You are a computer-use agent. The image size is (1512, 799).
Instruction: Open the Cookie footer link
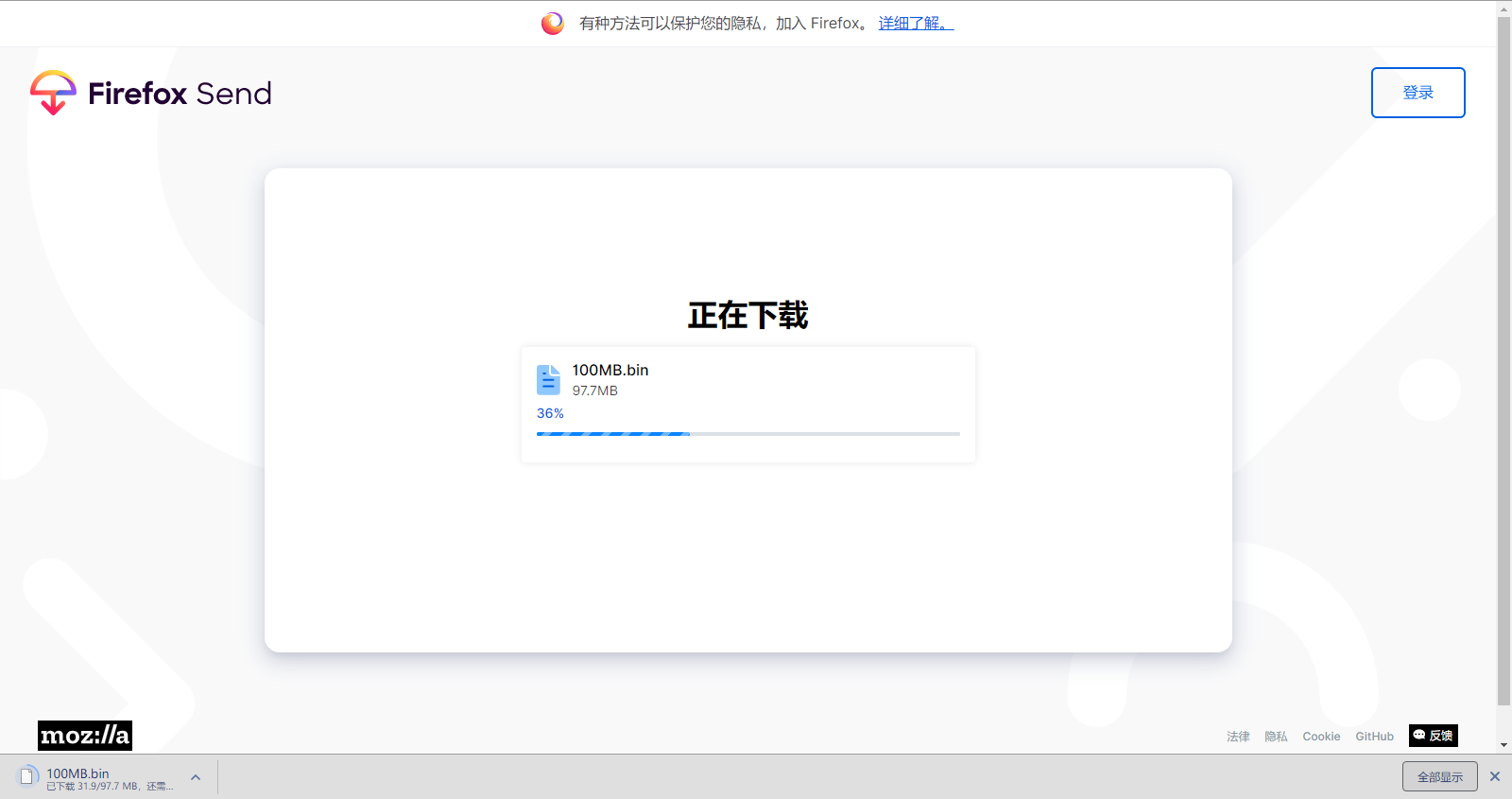point(1321,737)
